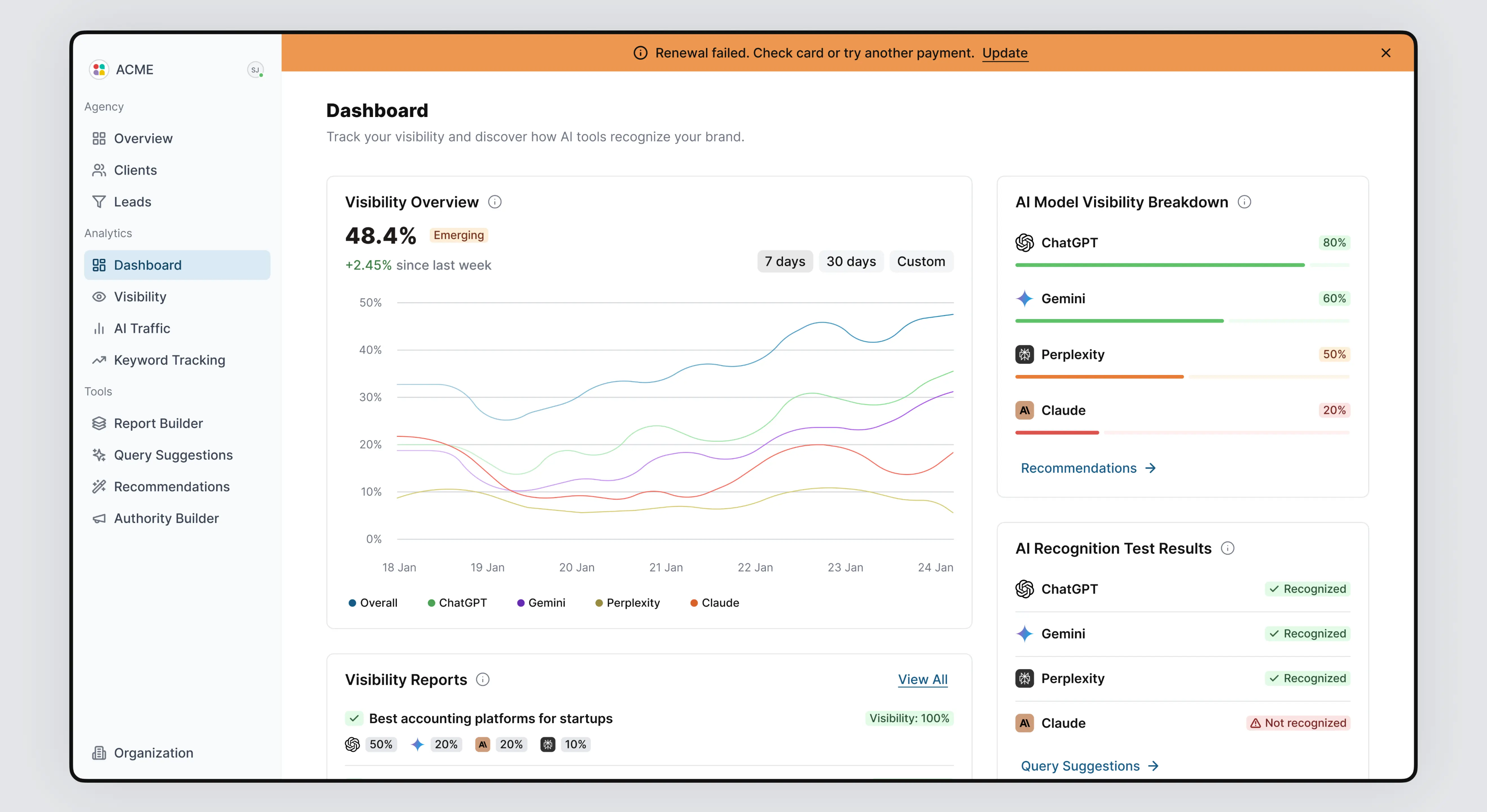1487x812 pixels.
Task: Toggle the Gemini series in chart legend
Action: 541,603
